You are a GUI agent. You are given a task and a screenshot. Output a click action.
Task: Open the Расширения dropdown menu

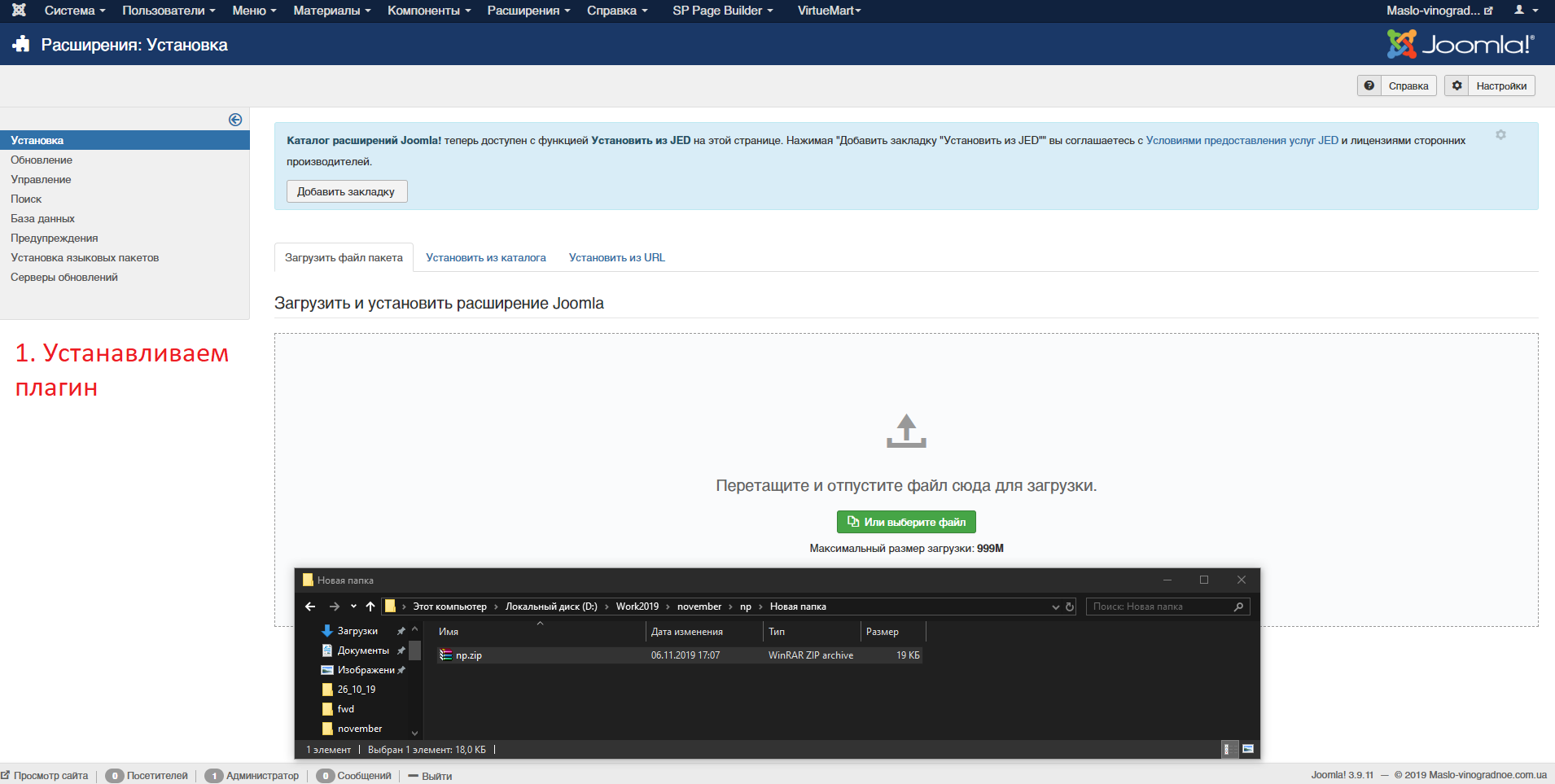(528, 11)
